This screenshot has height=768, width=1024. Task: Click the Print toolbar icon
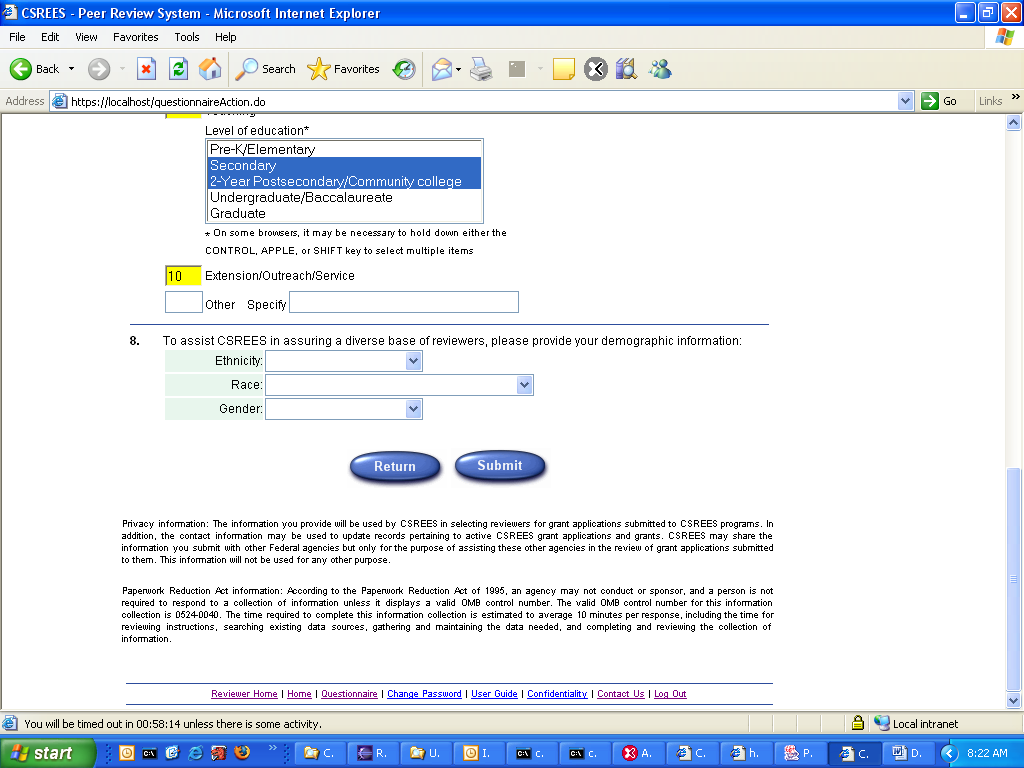coord(481,69)
